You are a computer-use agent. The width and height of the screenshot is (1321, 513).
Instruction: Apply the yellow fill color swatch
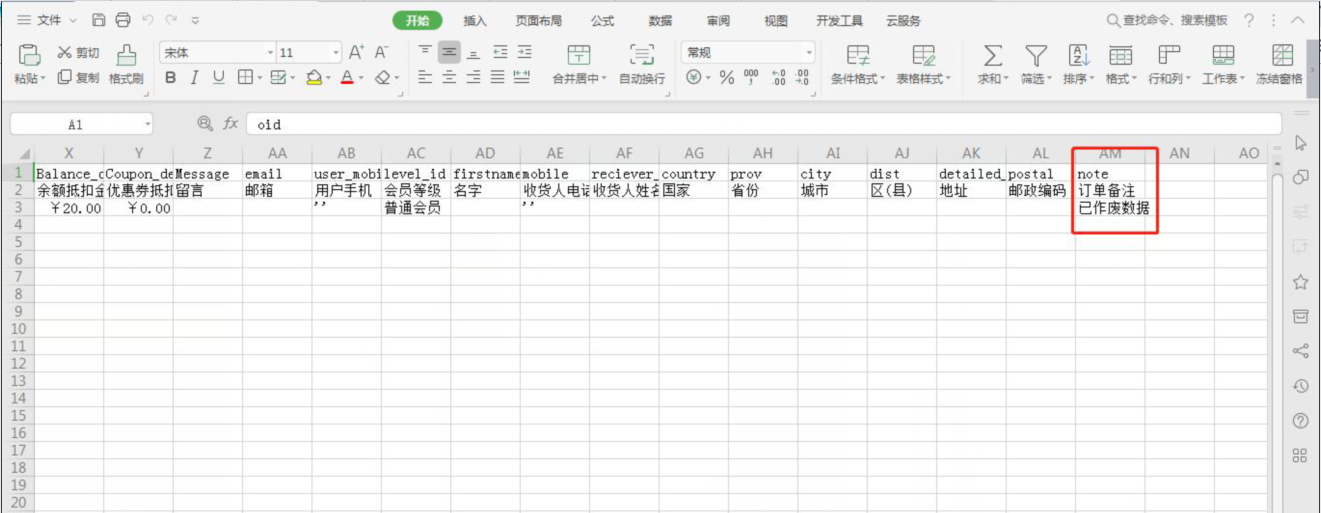[x=313, y=78]
